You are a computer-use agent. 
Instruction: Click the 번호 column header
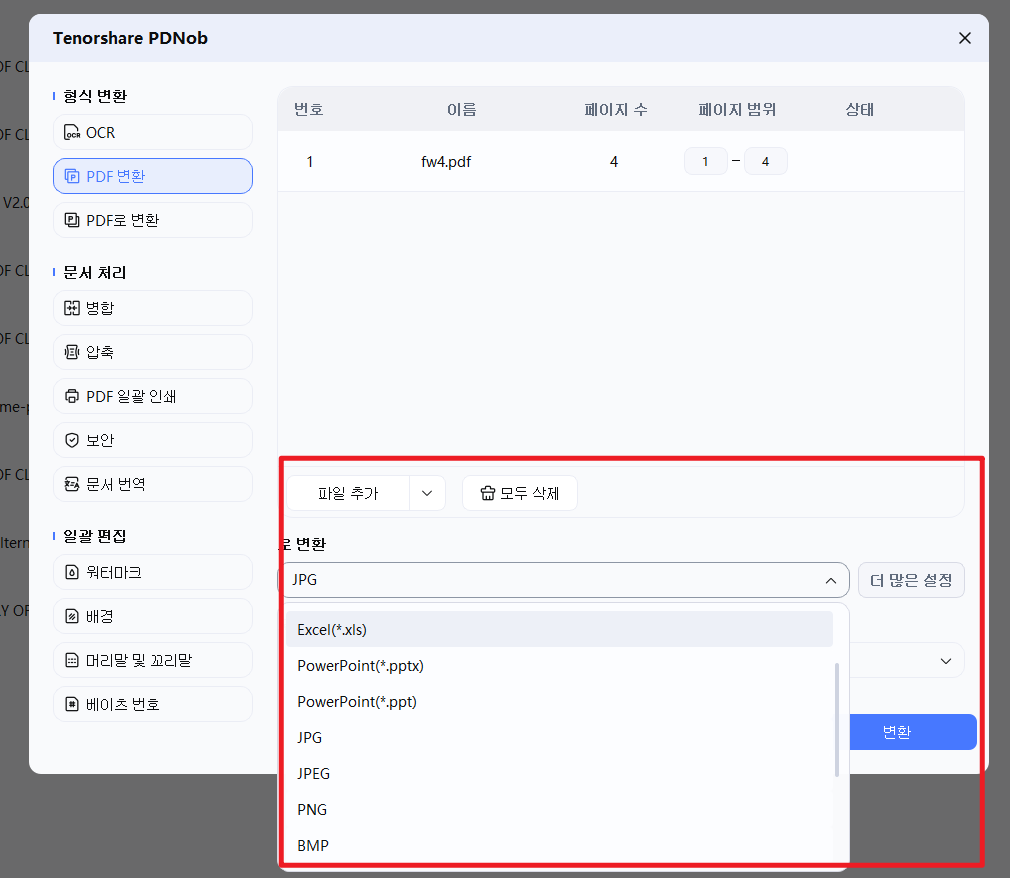point(309,110)
